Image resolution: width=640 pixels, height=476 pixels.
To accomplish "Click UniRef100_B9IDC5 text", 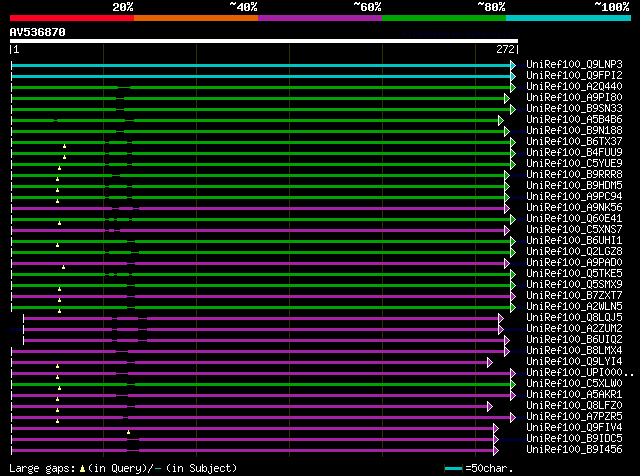I will click(x=574, y=439).
